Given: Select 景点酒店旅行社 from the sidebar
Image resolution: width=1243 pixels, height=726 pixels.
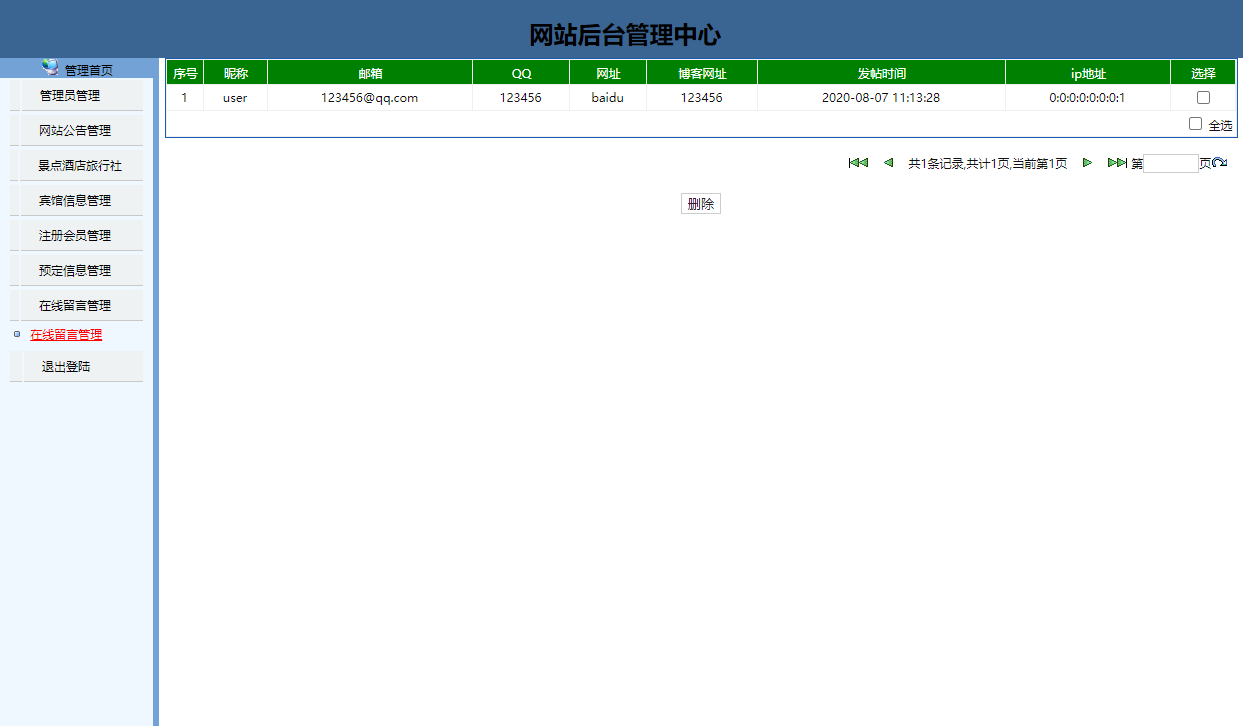Looking at the screenshot, I should (75, 164).
